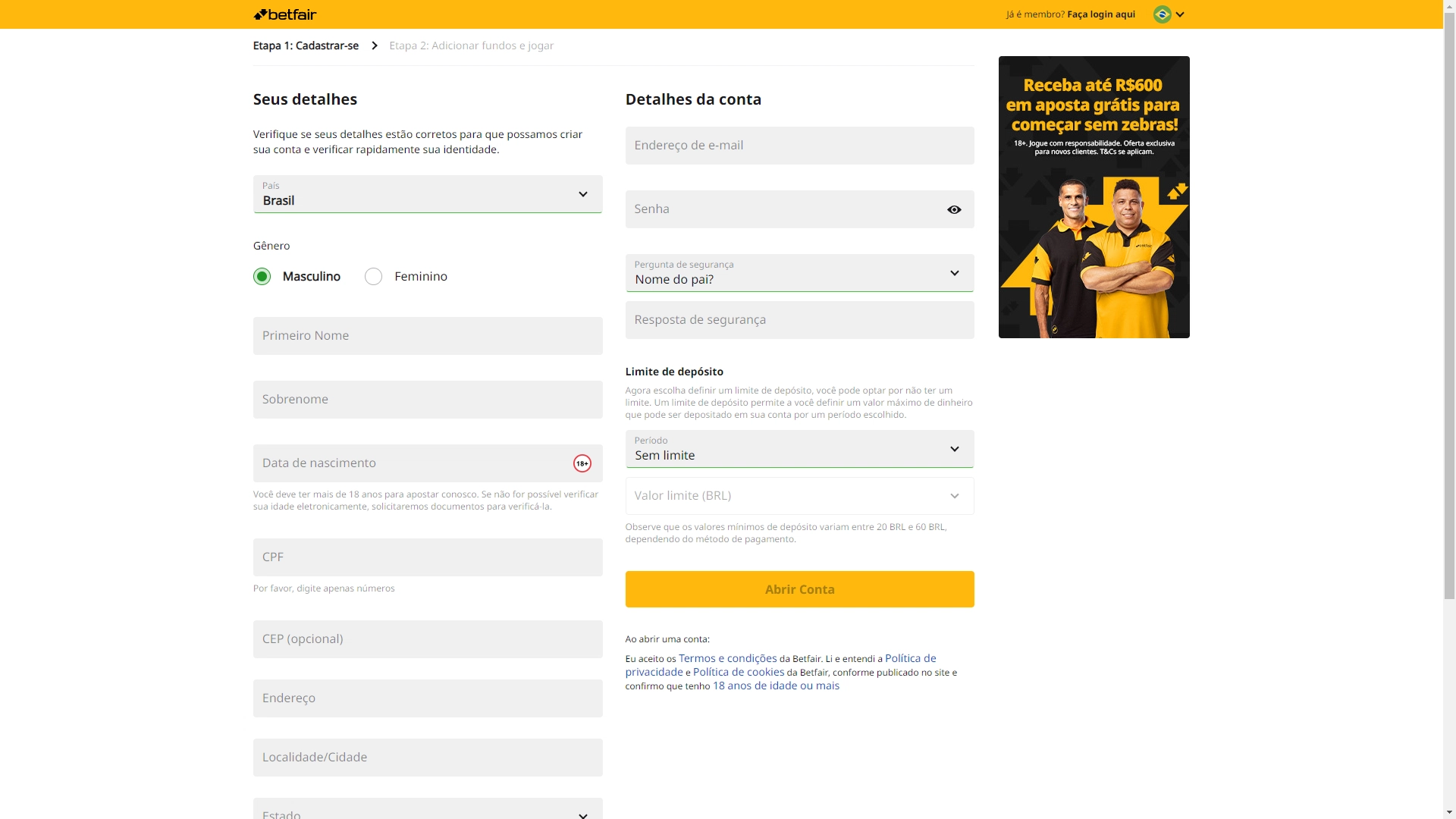Open the Período dropdown showing Sem limite

coord(799,449)
